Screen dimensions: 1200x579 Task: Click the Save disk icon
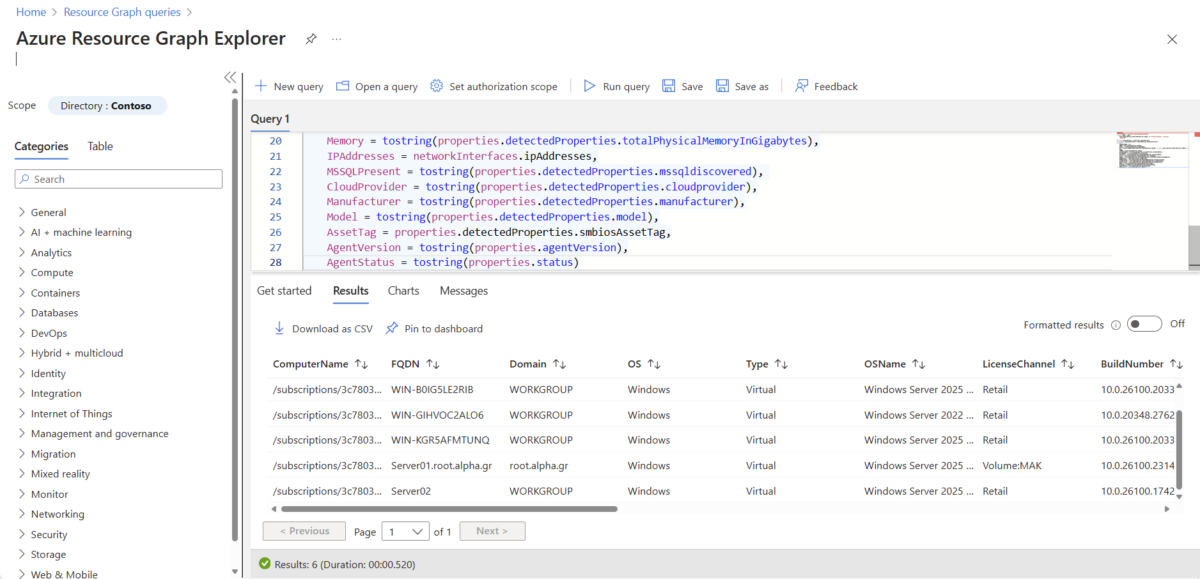669,86
